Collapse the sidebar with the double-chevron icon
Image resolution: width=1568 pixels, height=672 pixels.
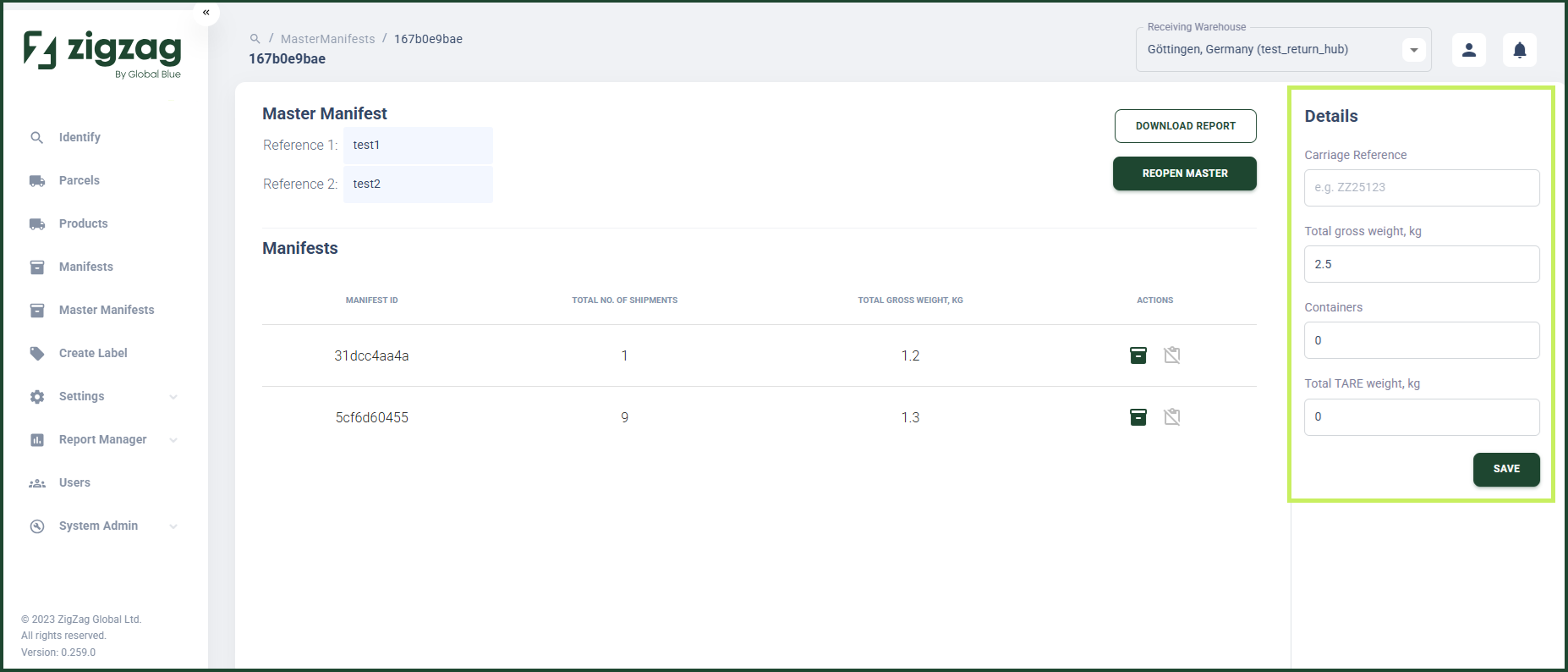(x=206, y=12)
